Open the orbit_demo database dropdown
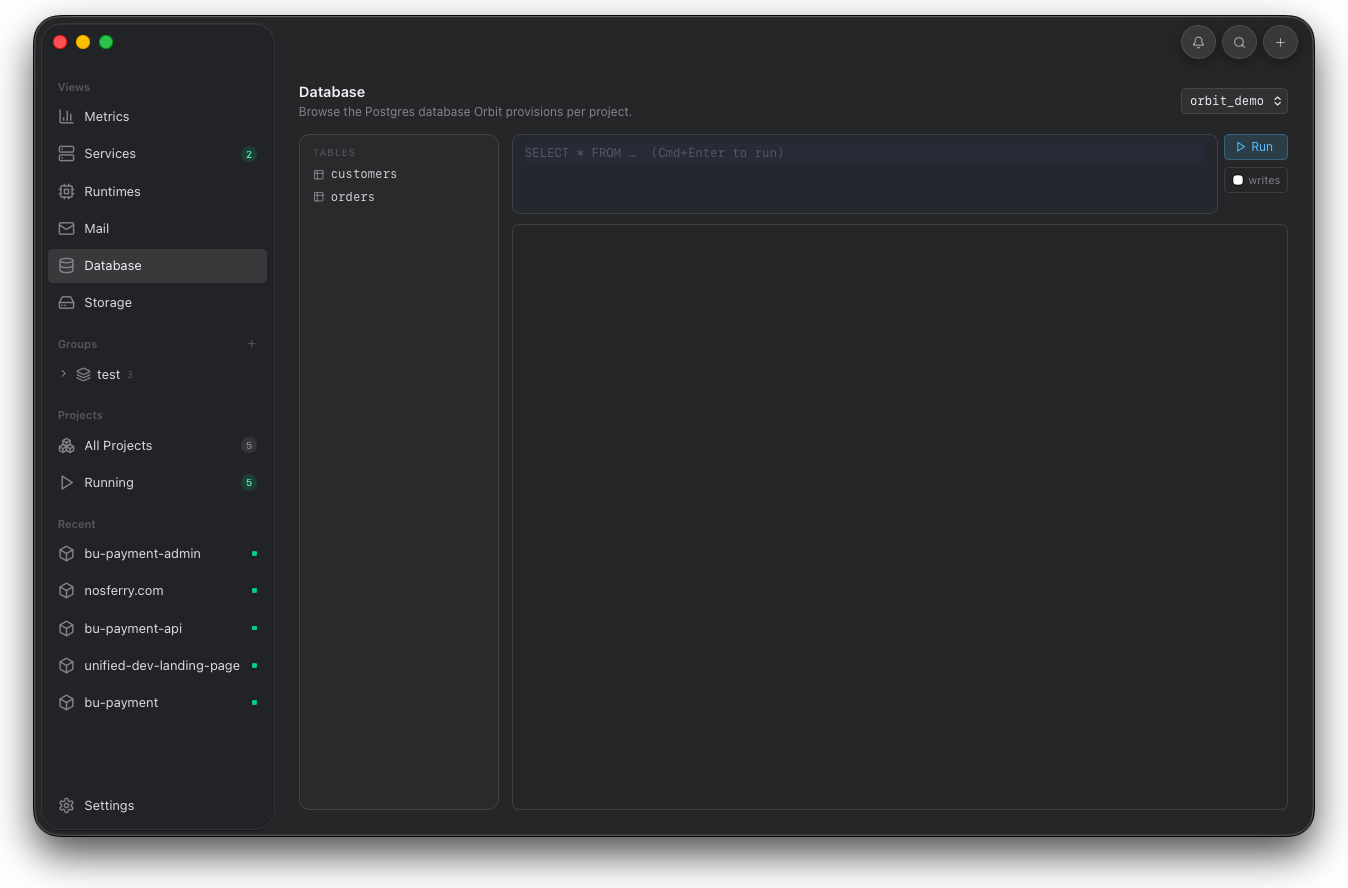The height and width of the screenshot is (888, 1348). [x=1234, y=101]
